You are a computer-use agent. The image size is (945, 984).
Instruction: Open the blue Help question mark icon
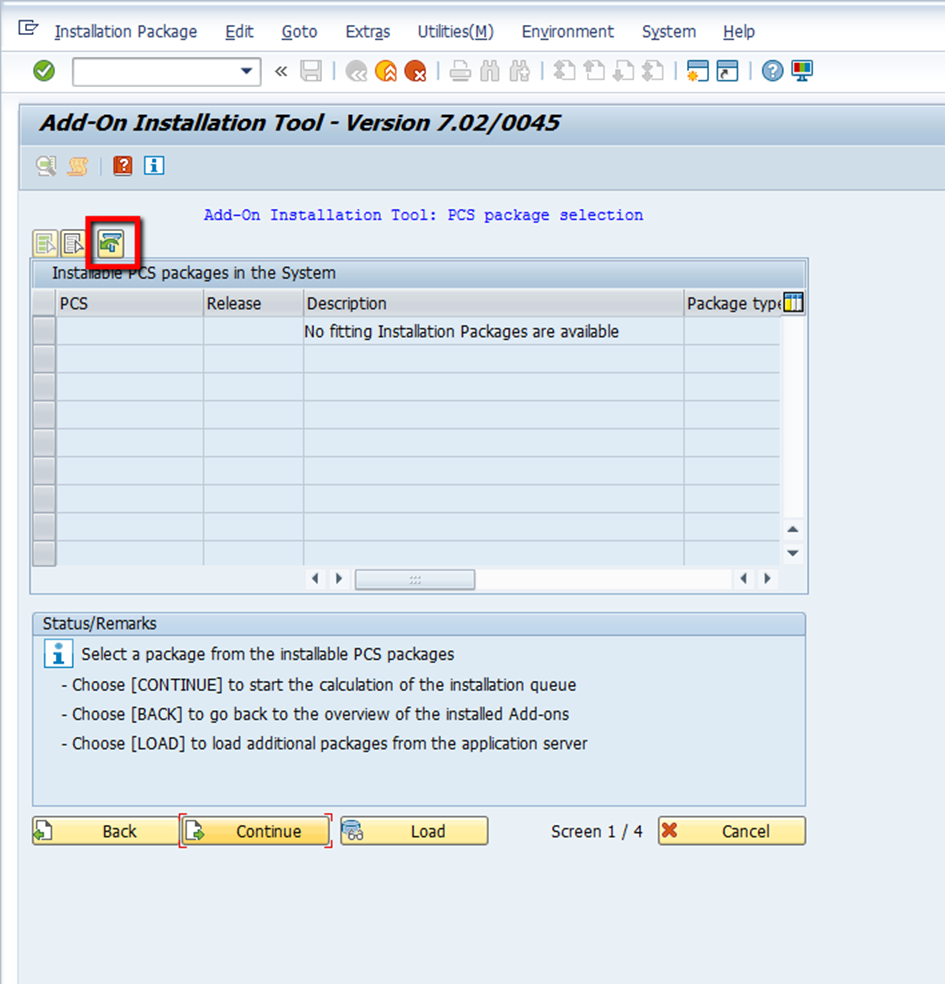coord(772,71)
